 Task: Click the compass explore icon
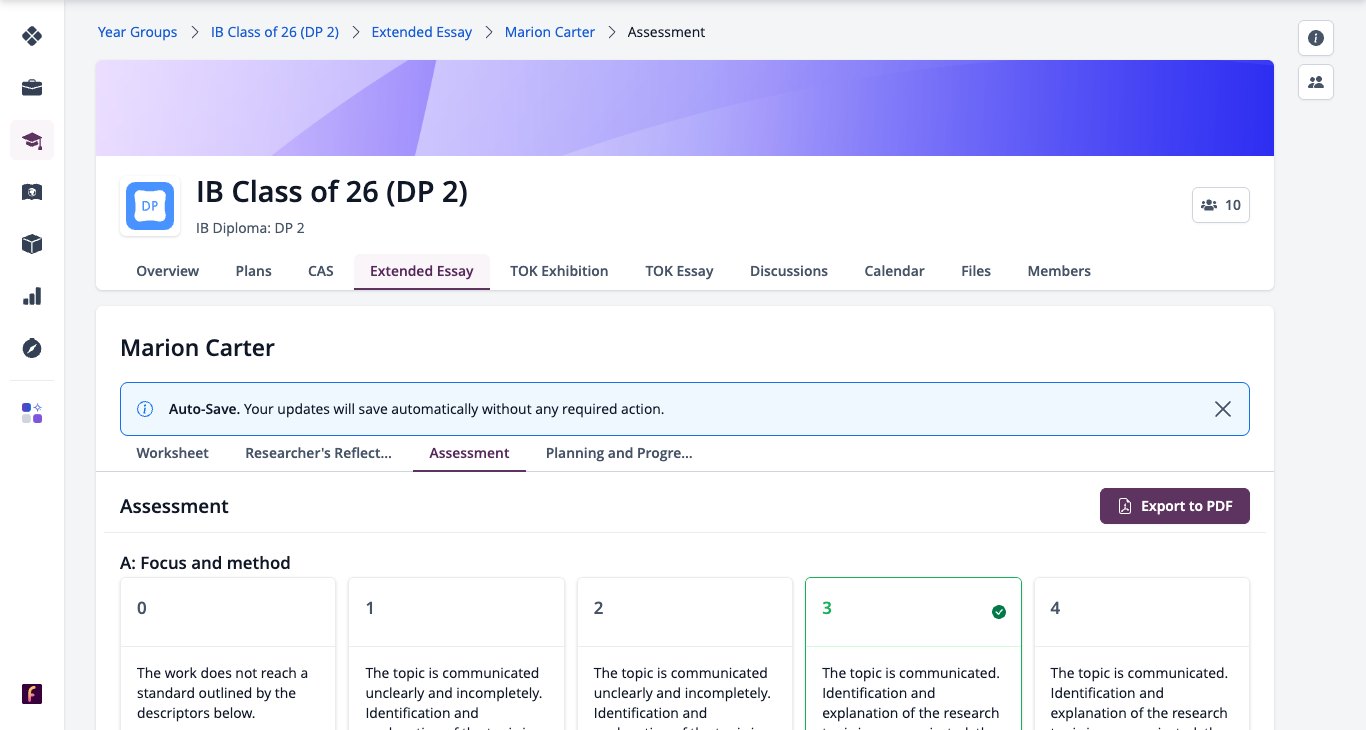[32, 348]
